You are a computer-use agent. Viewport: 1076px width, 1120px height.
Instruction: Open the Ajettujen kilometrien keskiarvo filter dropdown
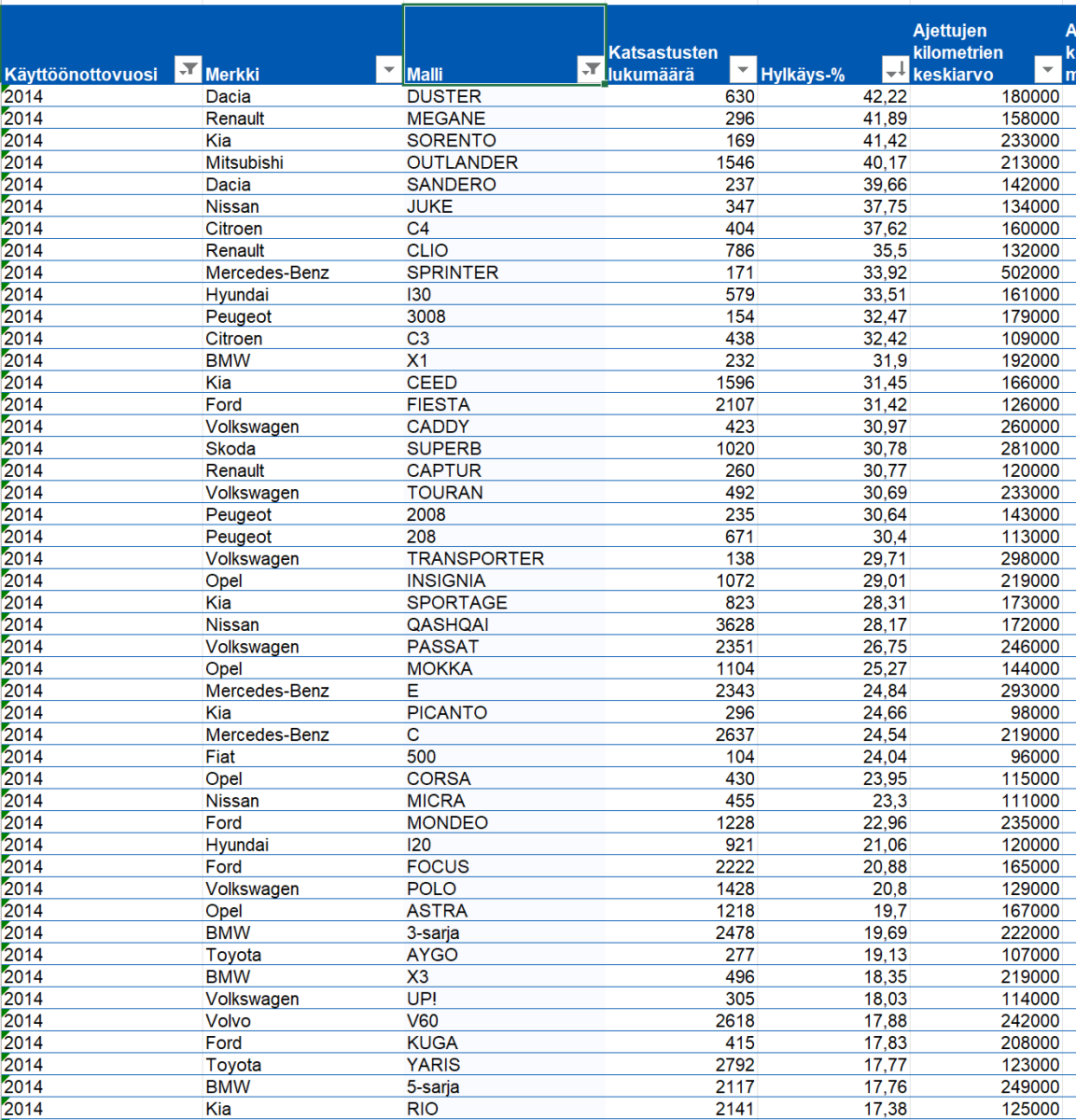pos(1048,70)
